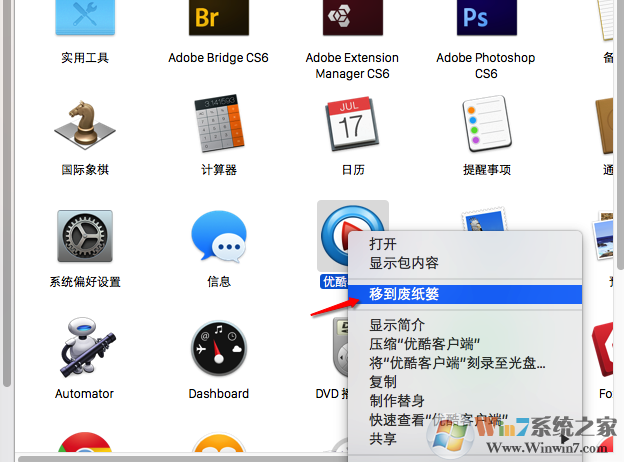The height and width of the screenshot is (462, 624).
Task: Select 显示包内容 from context menu
Action: pos(404,263)
